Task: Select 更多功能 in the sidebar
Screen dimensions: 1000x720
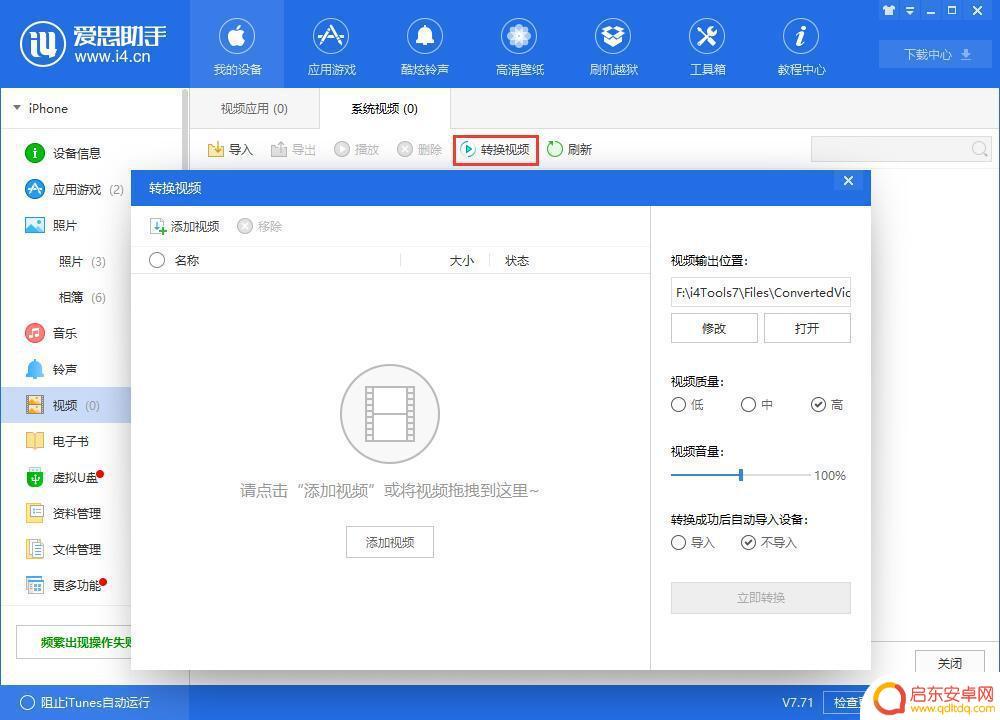Action: pos(67,585)
